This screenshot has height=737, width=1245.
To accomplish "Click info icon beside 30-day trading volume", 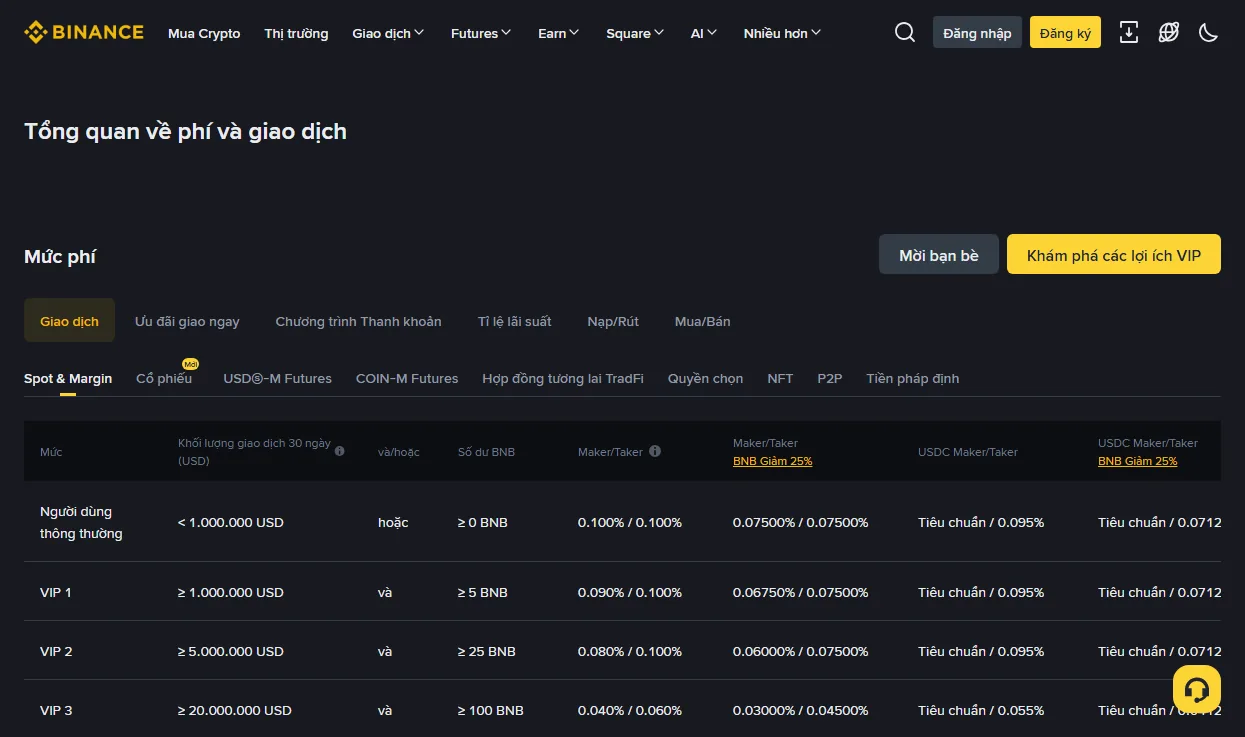I will click(x=340, y=451).
